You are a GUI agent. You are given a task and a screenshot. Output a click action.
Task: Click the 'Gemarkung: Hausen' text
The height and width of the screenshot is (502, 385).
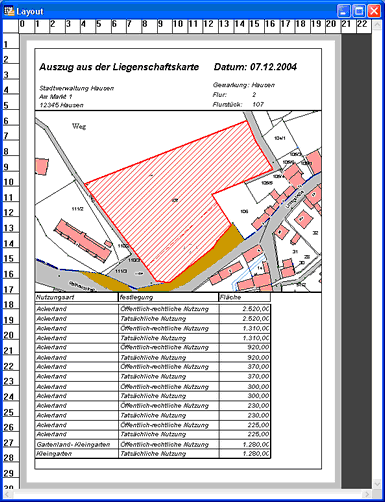pos(244,85)
